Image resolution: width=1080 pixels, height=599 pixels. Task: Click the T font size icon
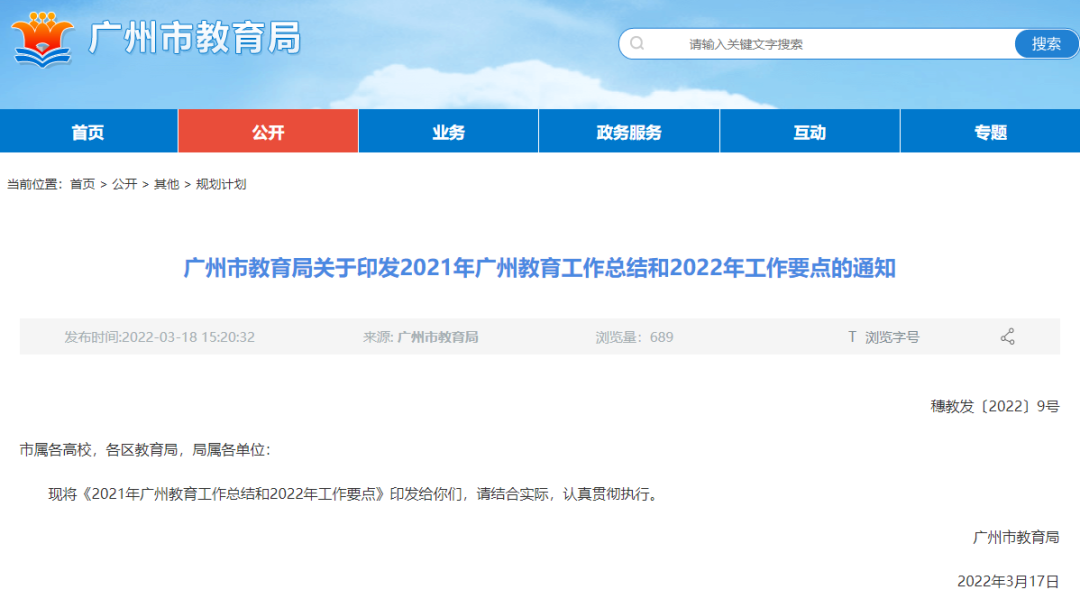coord(852,337)
